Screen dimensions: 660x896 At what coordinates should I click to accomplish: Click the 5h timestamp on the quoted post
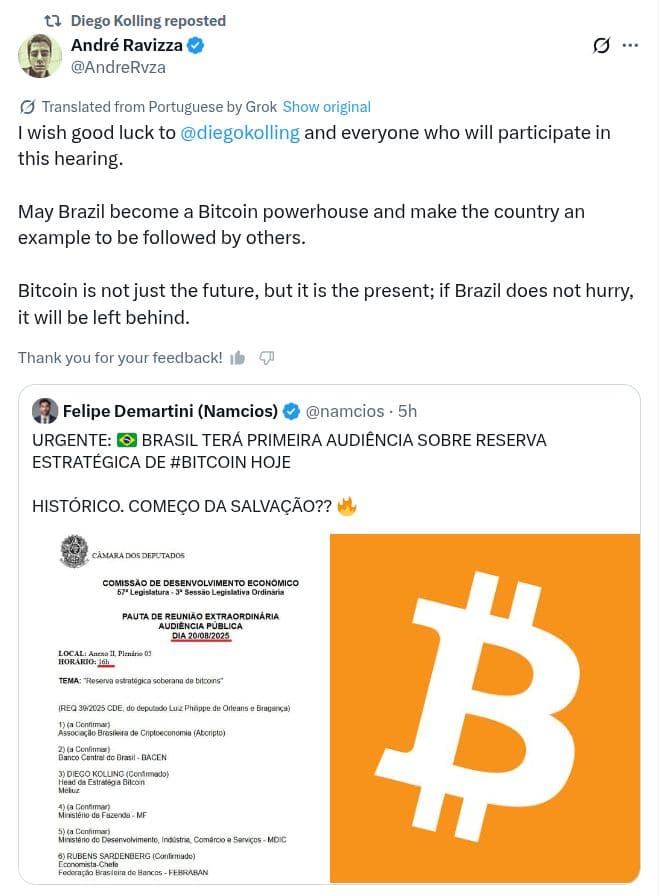[405, 410]
